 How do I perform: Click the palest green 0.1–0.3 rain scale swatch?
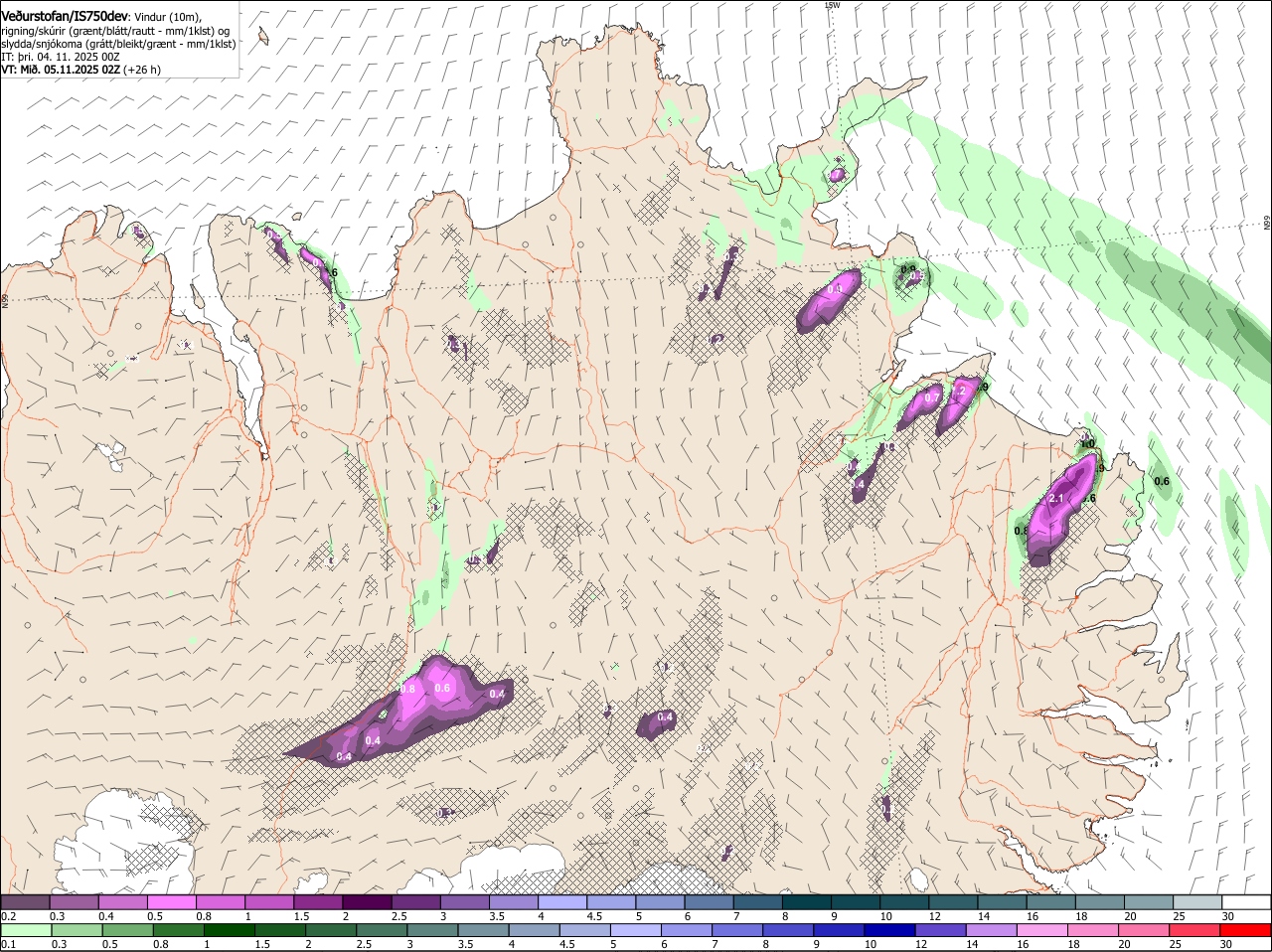26,930
